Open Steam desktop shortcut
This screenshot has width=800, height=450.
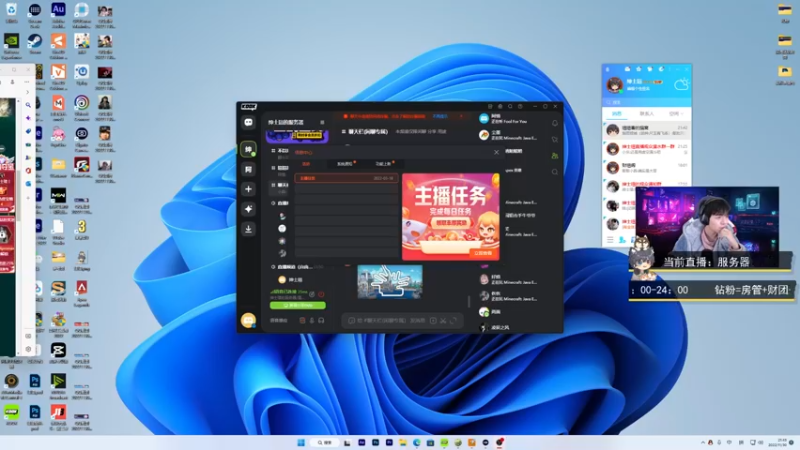(35, 44)
